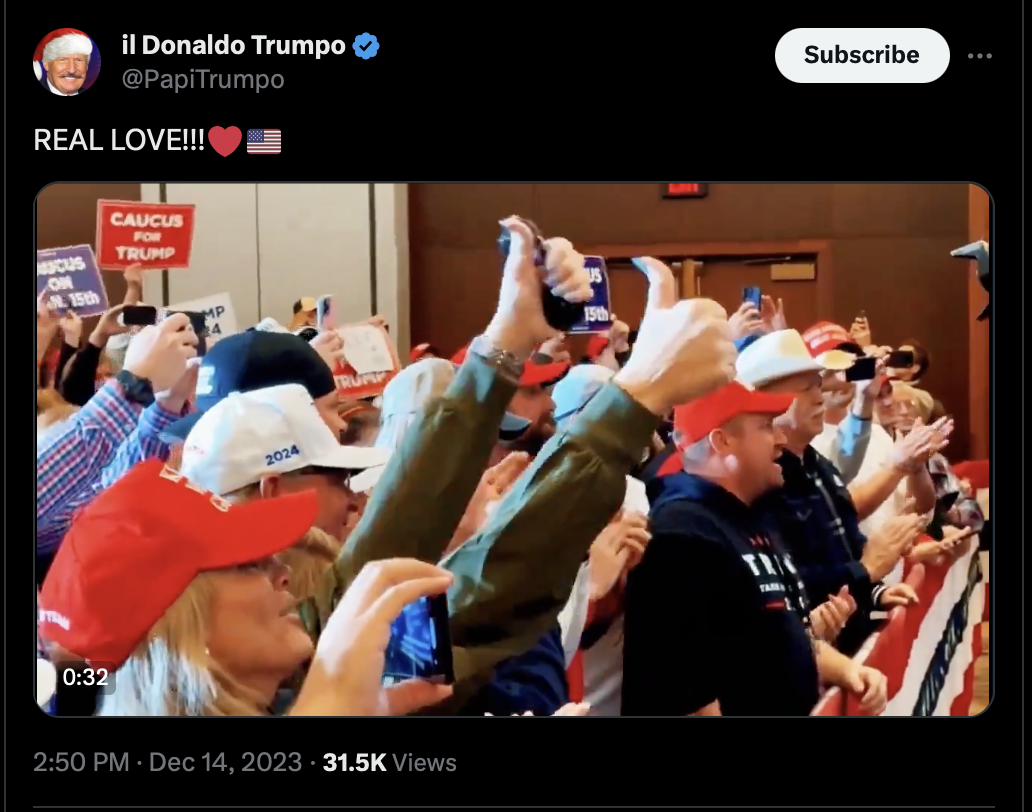Click the white brimmed hat in video

pos(779,357)
